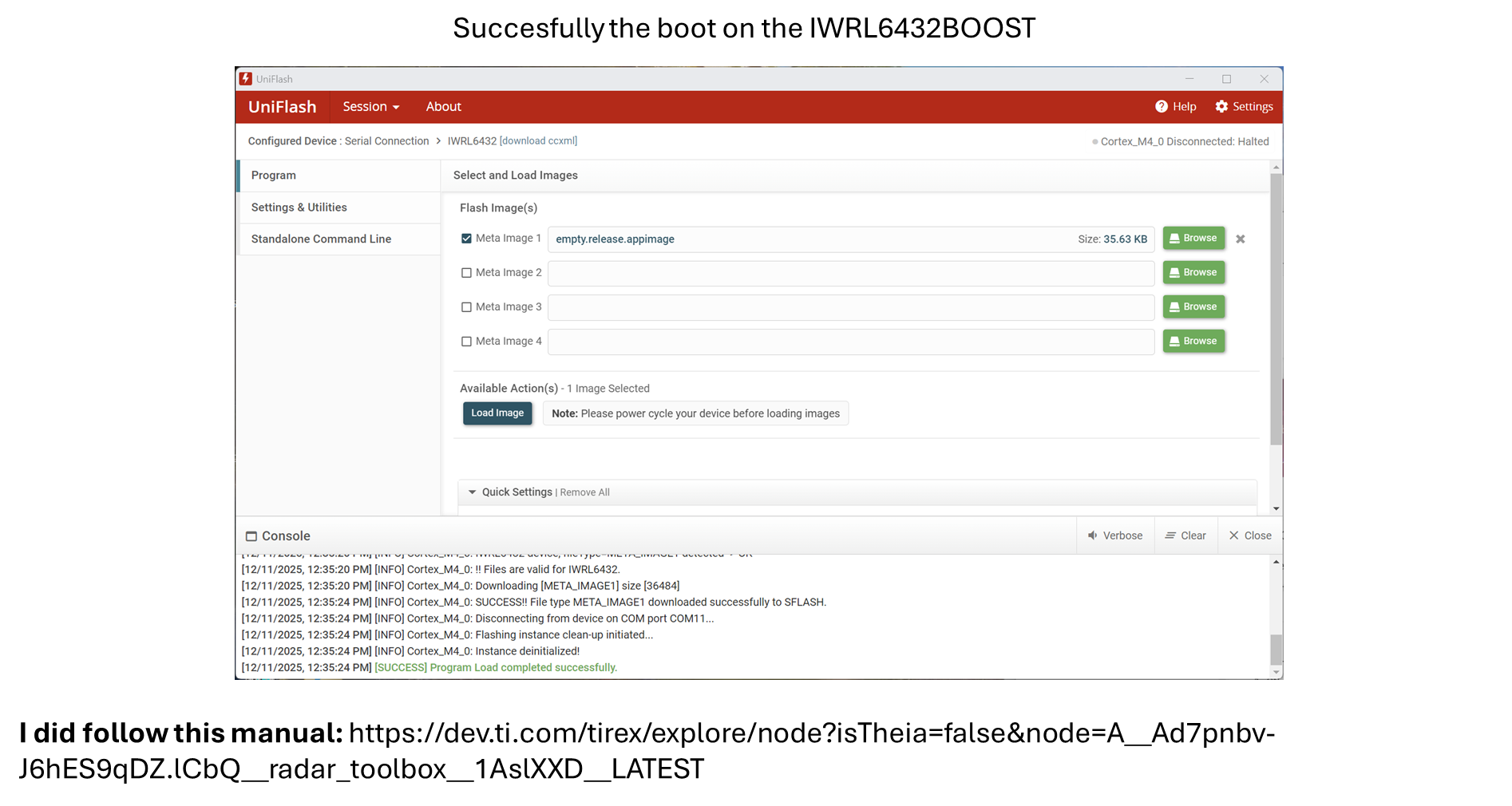
Task: Browse for Meta Image 4 file
Action: pos(1193,342)
